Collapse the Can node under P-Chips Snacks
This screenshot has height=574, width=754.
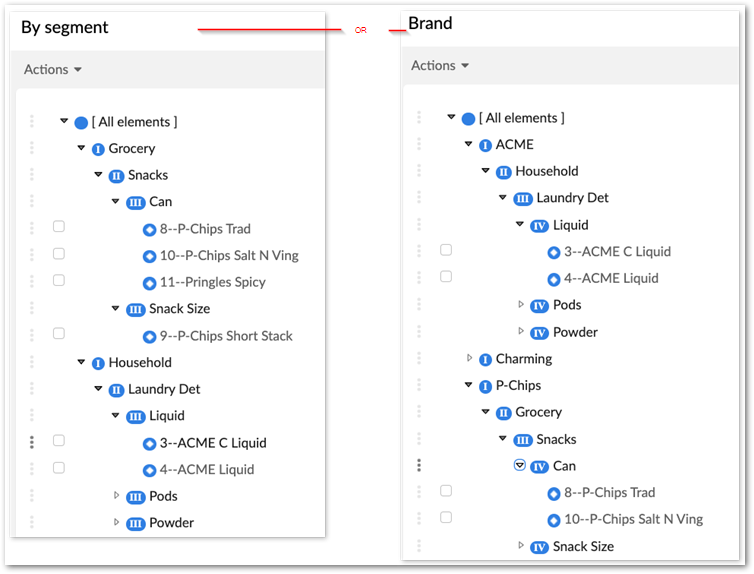pyautogui.click(x=520, y=465)
